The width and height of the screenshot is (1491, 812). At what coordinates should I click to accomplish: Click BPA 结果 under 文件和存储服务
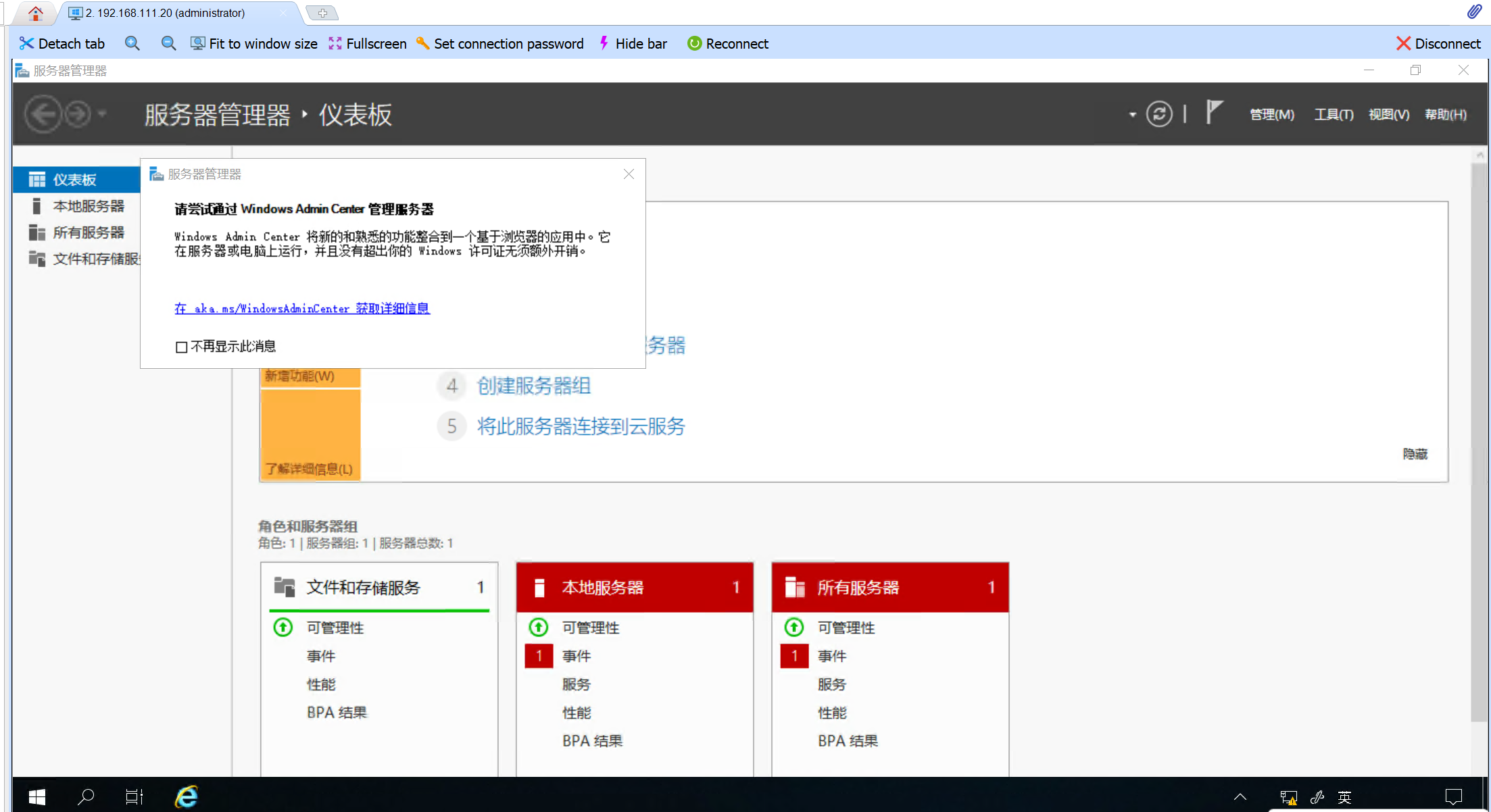337,713
